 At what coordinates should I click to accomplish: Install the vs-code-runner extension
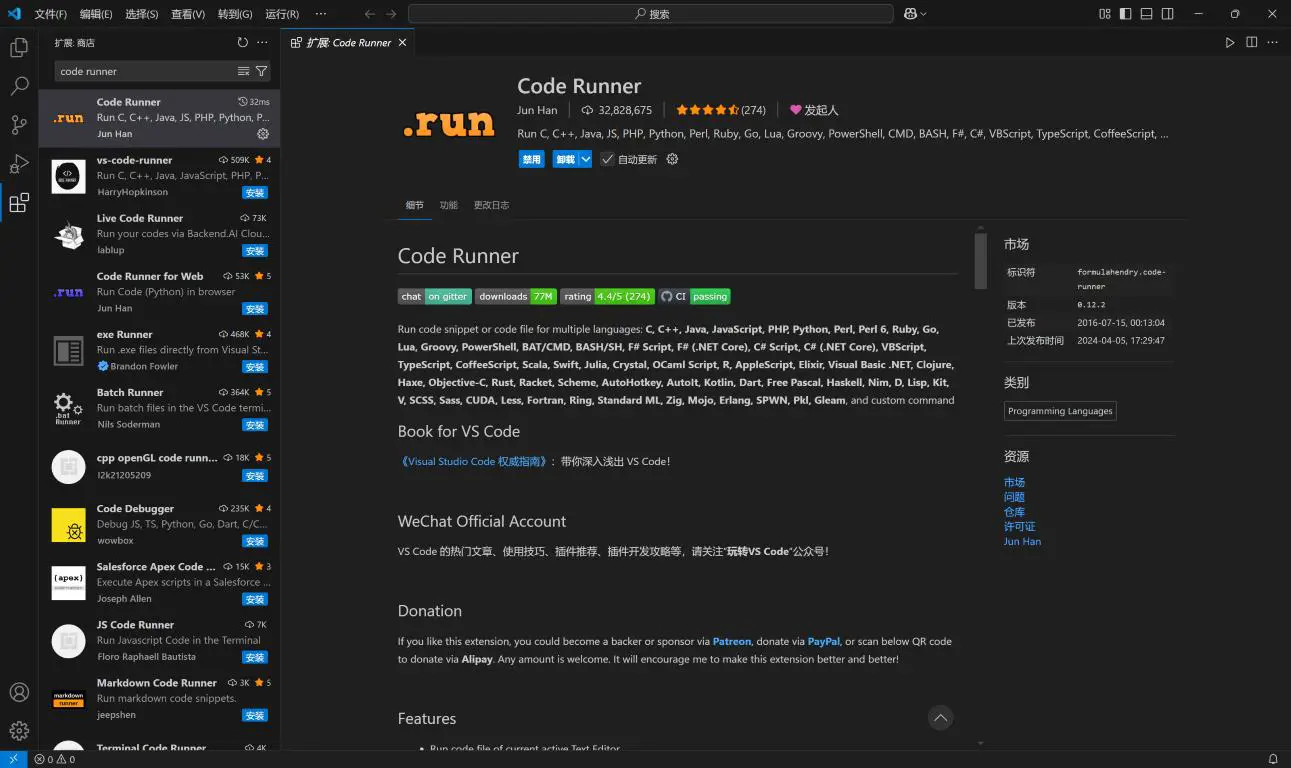255,192
